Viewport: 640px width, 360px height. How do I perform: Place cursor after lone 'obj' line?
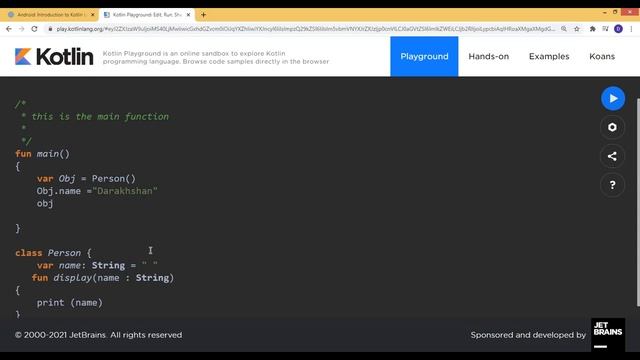53,203
